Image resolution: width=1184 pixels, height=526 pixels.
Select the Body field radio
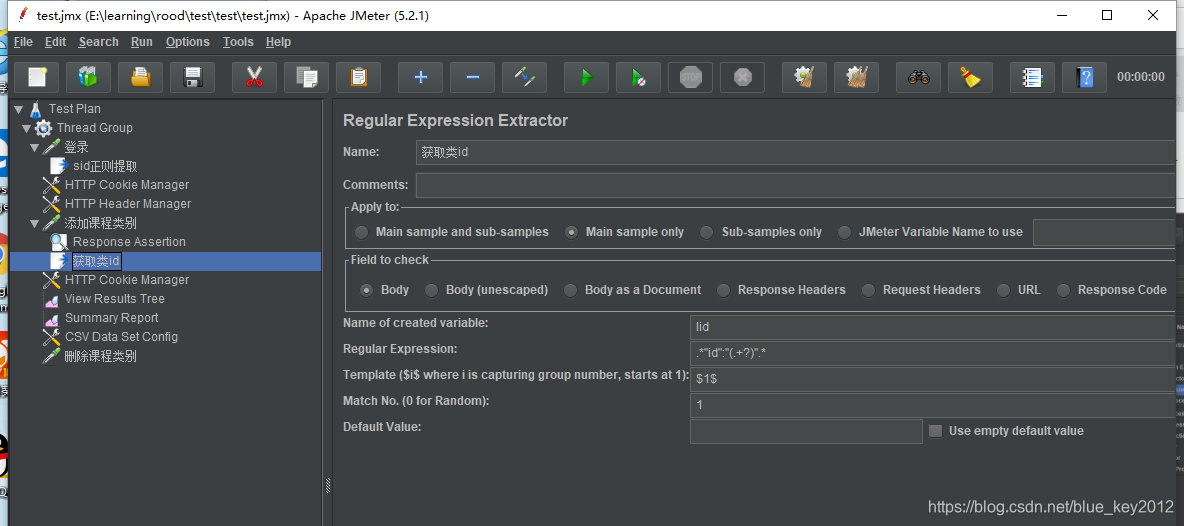(367, 290)
